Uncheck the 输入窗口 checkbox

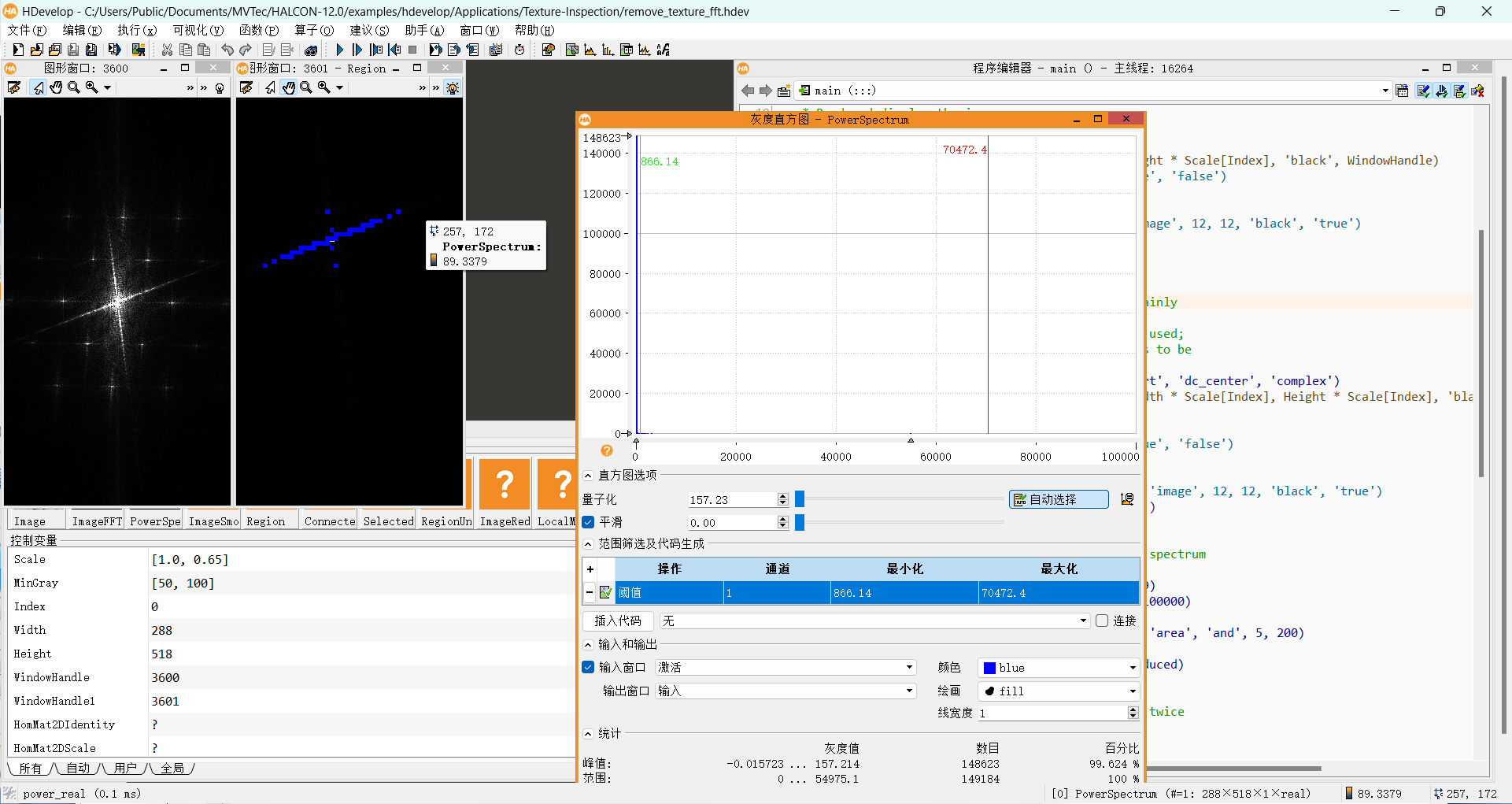pyautogui.click(x=589, y=667)
